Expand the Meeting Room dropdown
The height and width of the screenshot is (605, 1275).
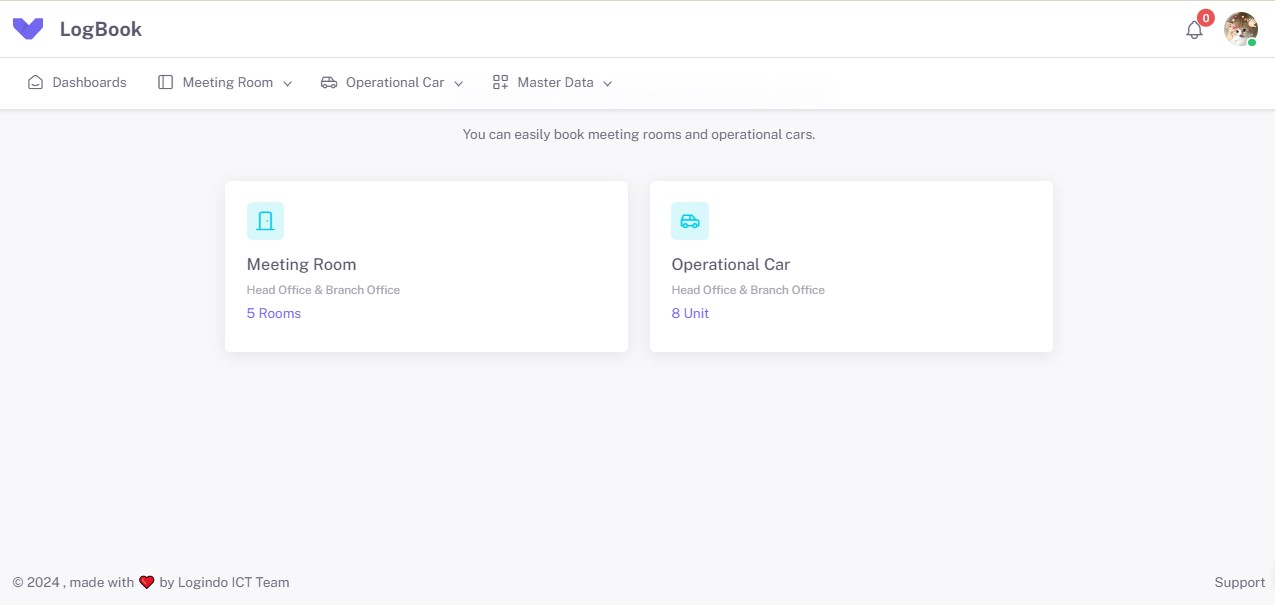click(288, 83)
